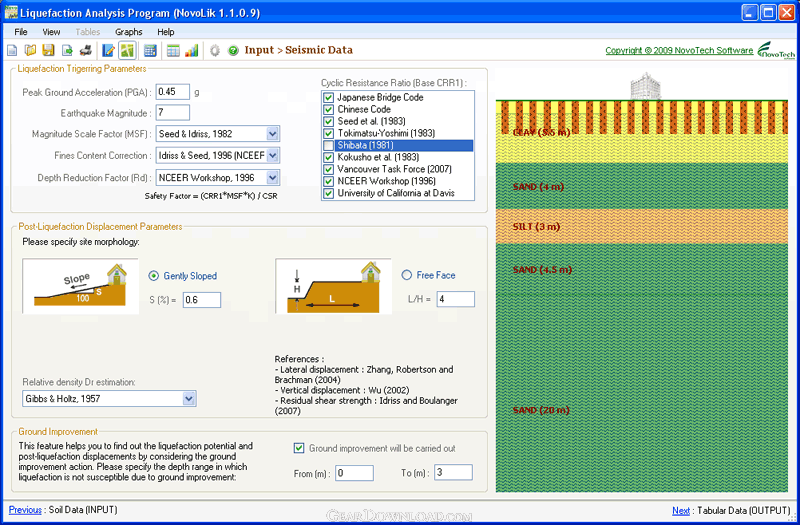Click the settings gear toolbar icon
Image resolution: width=800 pixels, height=525 pixels.
click(x=215, y=50)
